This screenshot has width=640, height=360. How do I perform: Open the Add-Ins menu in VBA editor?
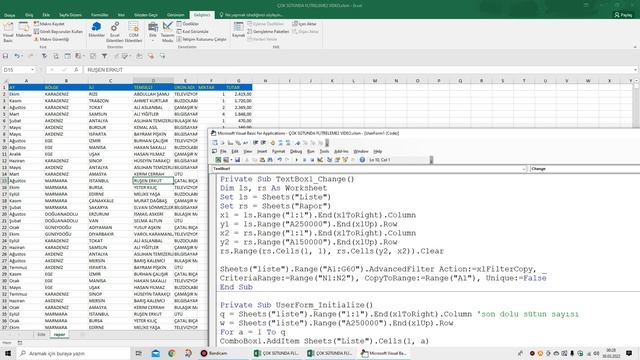click(341, 151)
